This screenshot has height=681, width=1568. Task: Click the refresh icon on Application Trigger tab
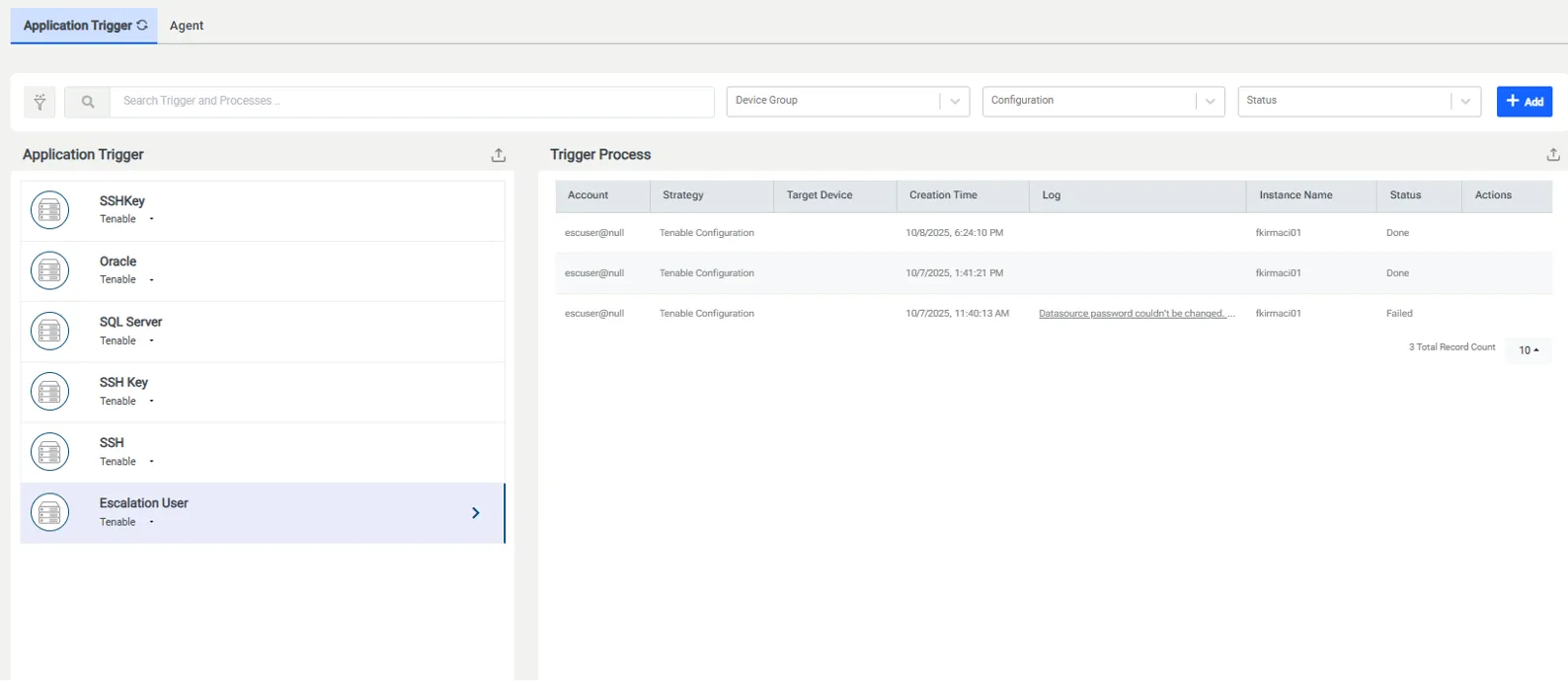(x=142, y=25)
